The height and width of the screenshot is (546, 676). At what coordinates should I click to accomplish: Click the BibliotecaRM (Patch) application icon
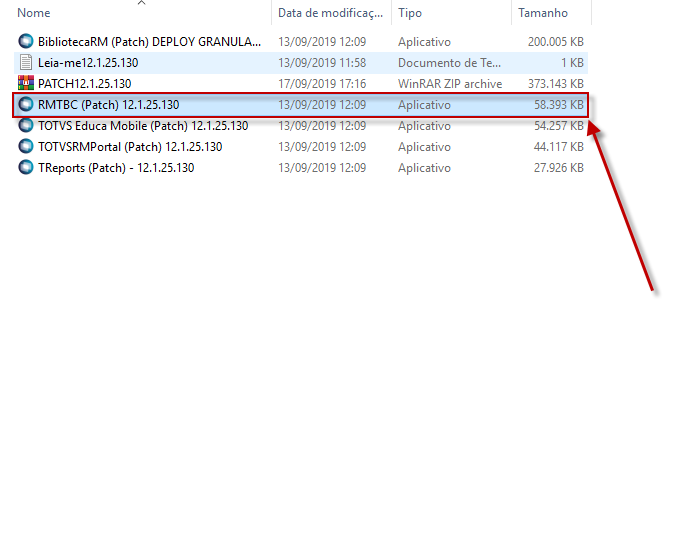26,41
